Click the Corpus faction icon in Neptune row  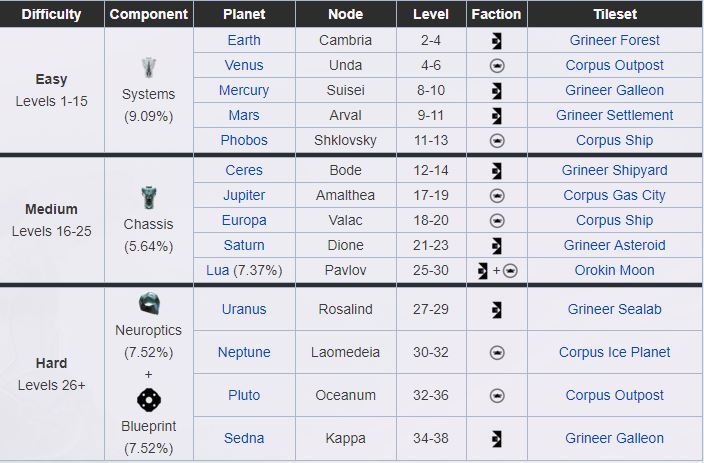click(x=497, y=352)
